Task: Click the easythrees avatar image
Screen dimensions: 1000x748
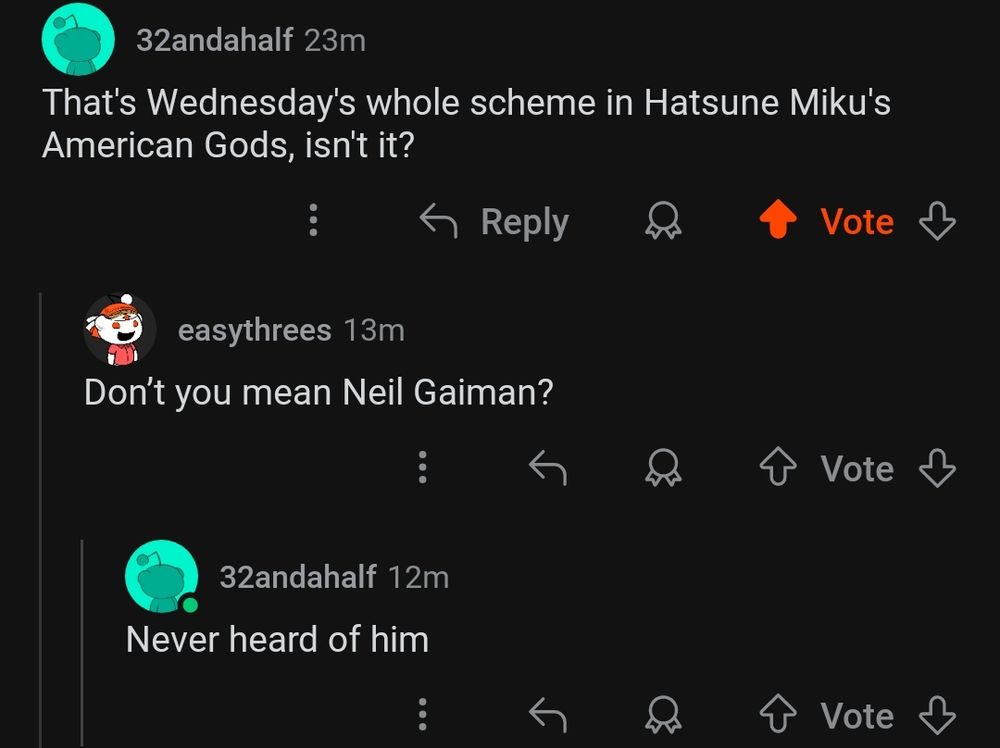Action: (119, 330)
